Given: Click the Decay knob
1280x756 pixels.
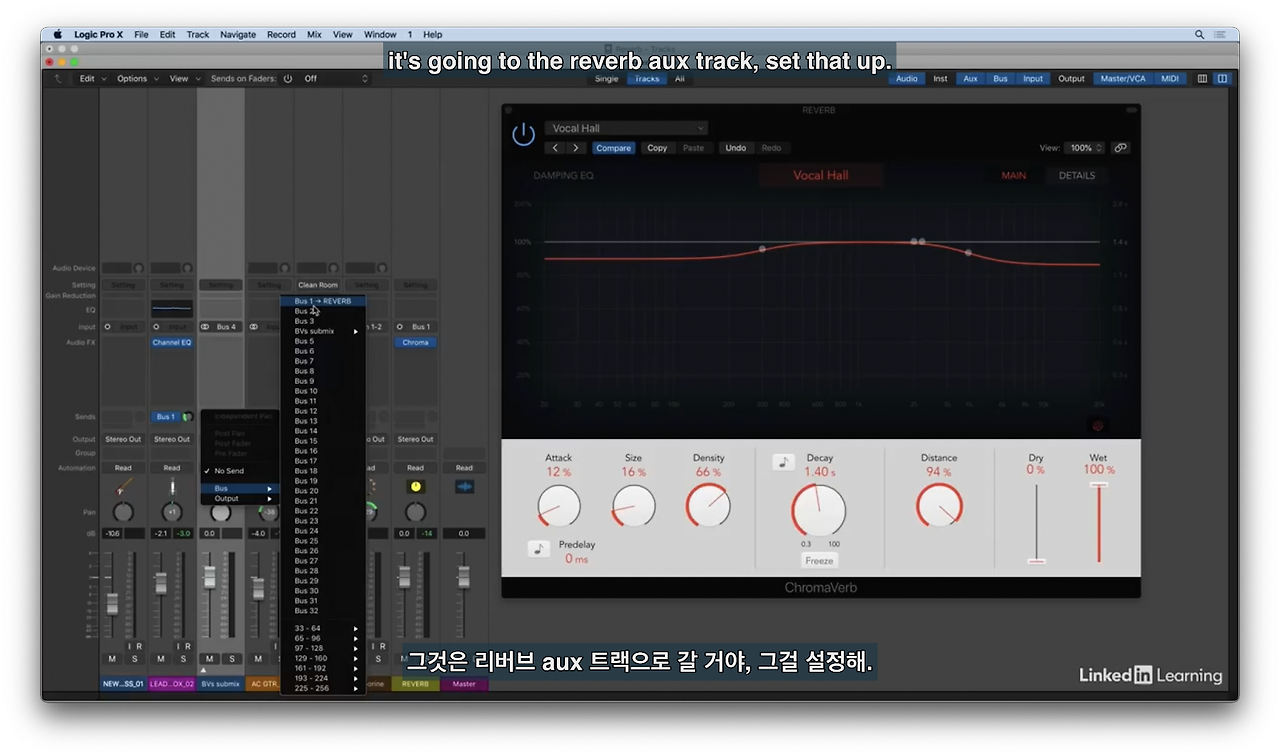Looking at the screenshot, I should pyautogui.click(x=818, y=511).
